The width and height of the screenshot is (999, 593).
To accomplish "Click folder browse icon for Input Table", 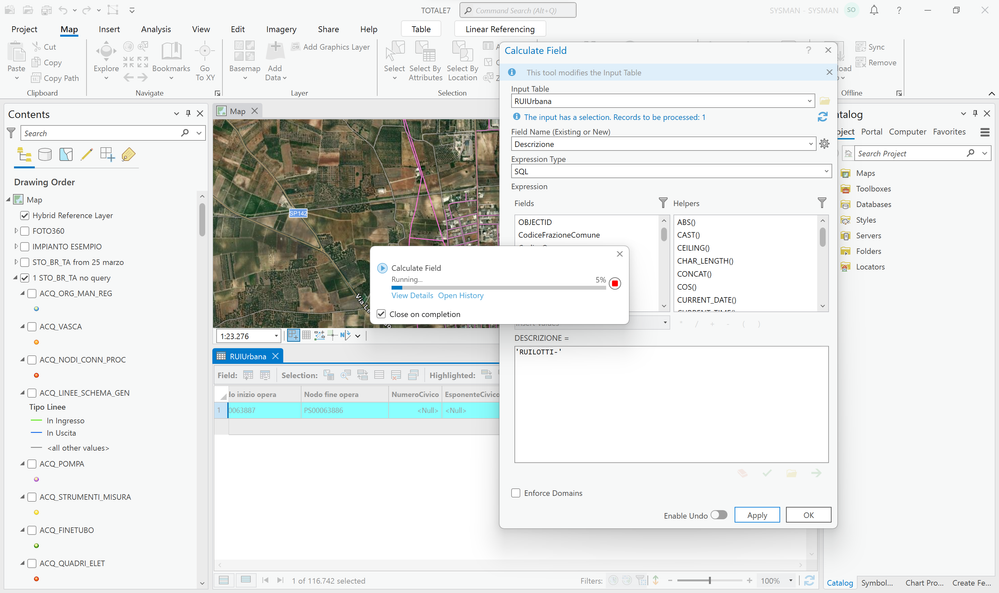I will pos(825,101).
